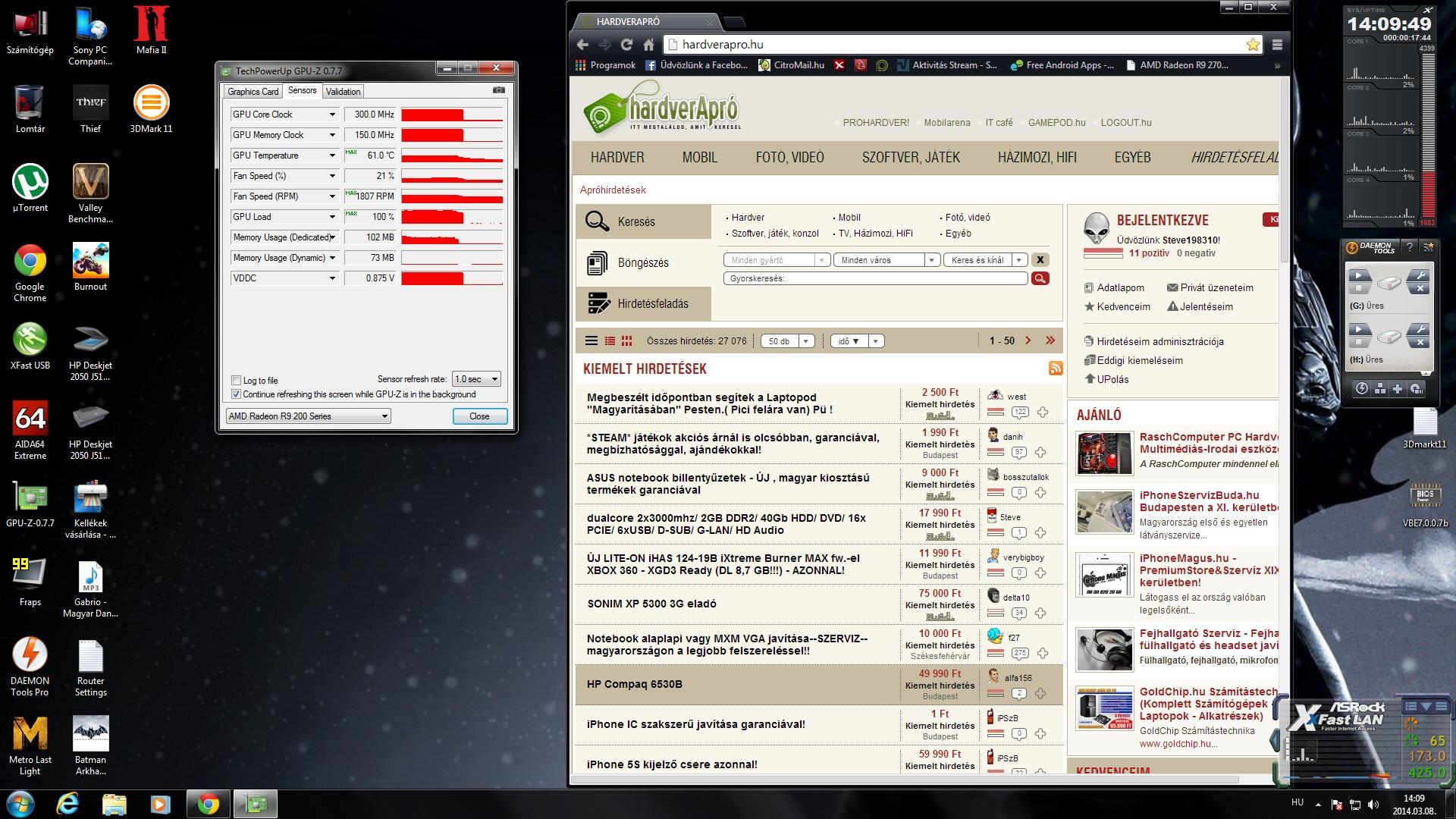Open the HP Compaq 6530B listing
This screenshot has height=819, width=1456.
pos(634,684)
